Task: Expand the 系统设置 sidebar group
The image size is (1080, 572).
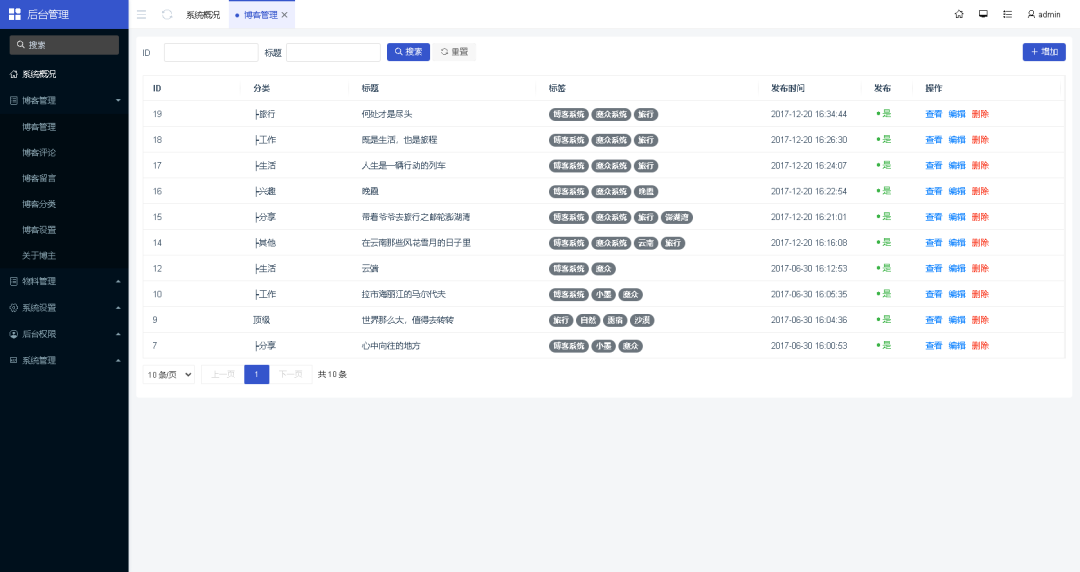Action: click(x=64, y=307)
